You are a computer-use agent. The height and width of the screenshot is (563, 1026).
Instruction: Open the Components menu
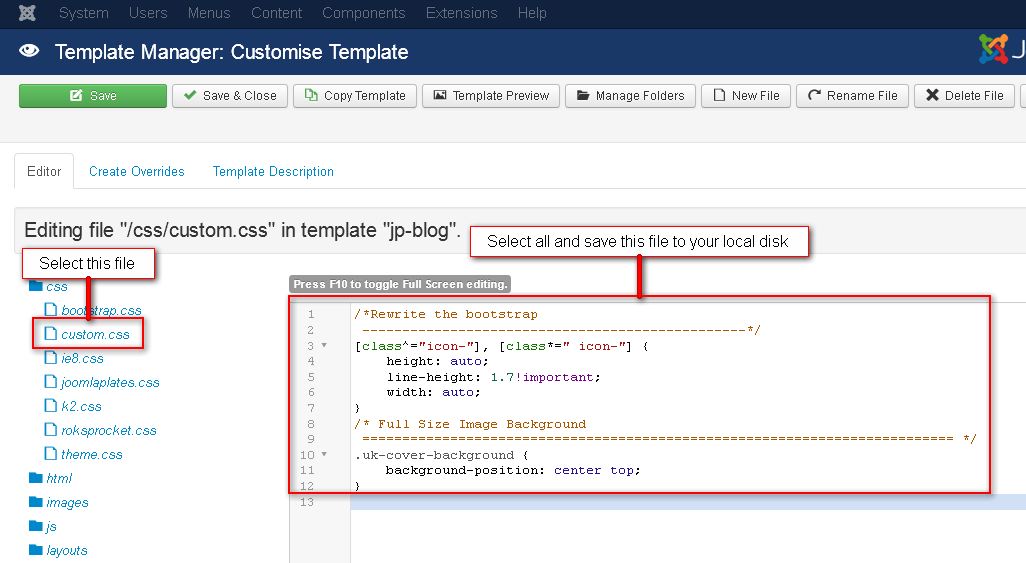point(364,13)
